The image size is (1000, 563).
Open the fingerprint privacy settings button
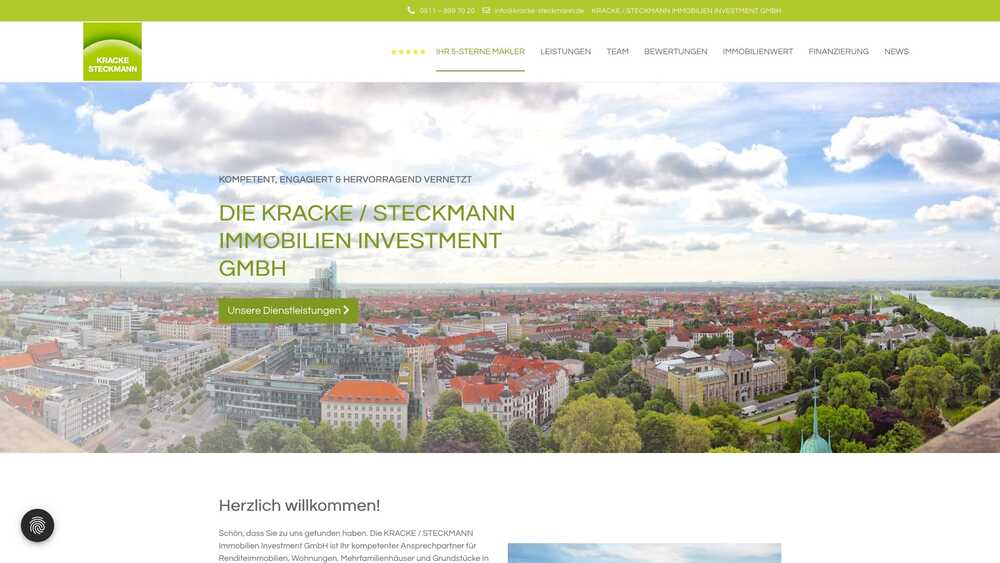point(37,526)
